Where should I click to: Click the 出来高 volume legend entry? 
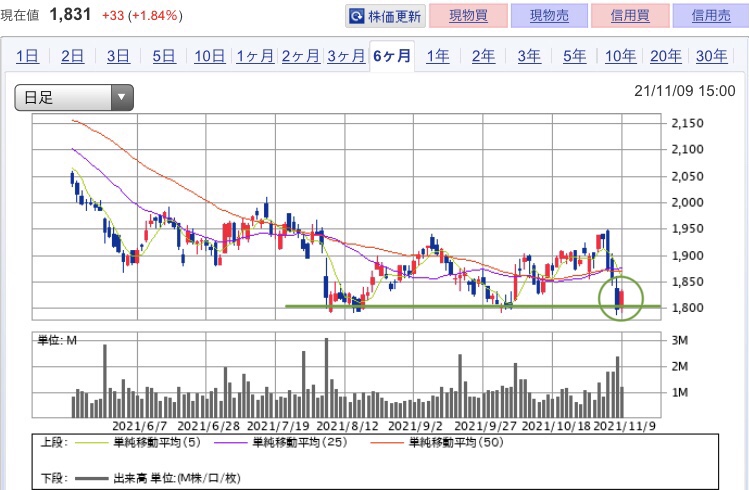(x=158, y=478)
